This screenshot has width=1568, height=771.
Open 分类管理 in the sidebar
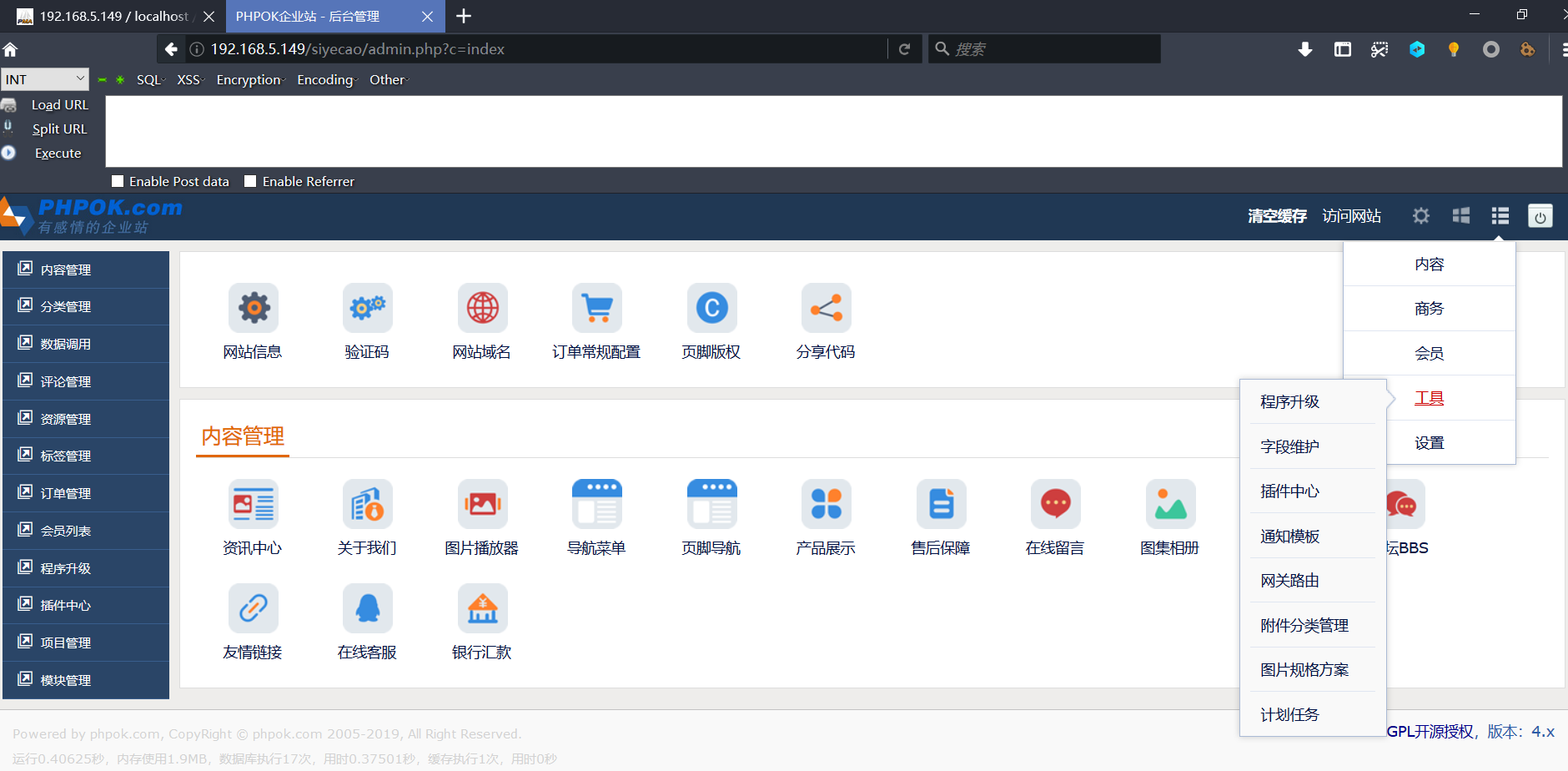point(86,306)
